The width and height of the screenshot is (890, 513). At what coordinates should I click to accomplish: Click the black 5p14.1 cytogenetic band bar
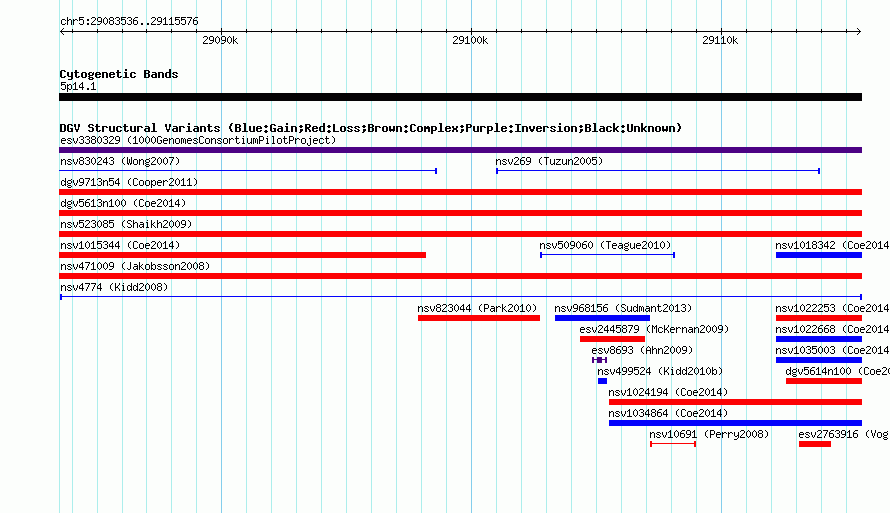pyautogui.click(x=460, y=97)
